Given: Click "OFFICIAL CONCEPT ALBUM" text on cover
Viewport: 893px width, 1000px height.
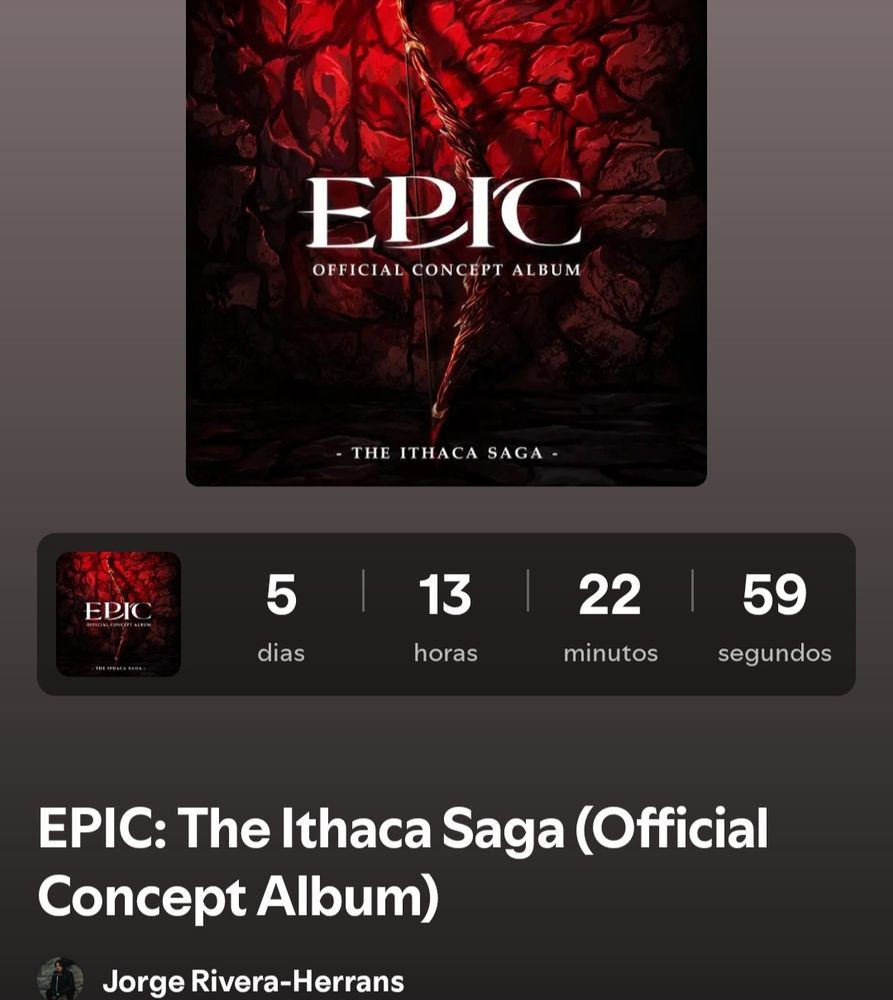Looking at the screenshot, I should [x=446, y=270].
